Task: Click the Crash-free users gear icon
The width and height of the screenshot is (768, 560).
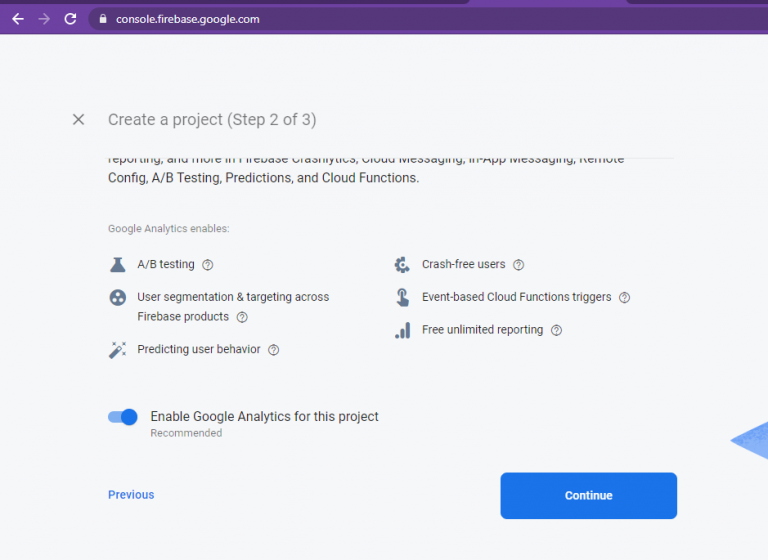Action: (402, 265)
